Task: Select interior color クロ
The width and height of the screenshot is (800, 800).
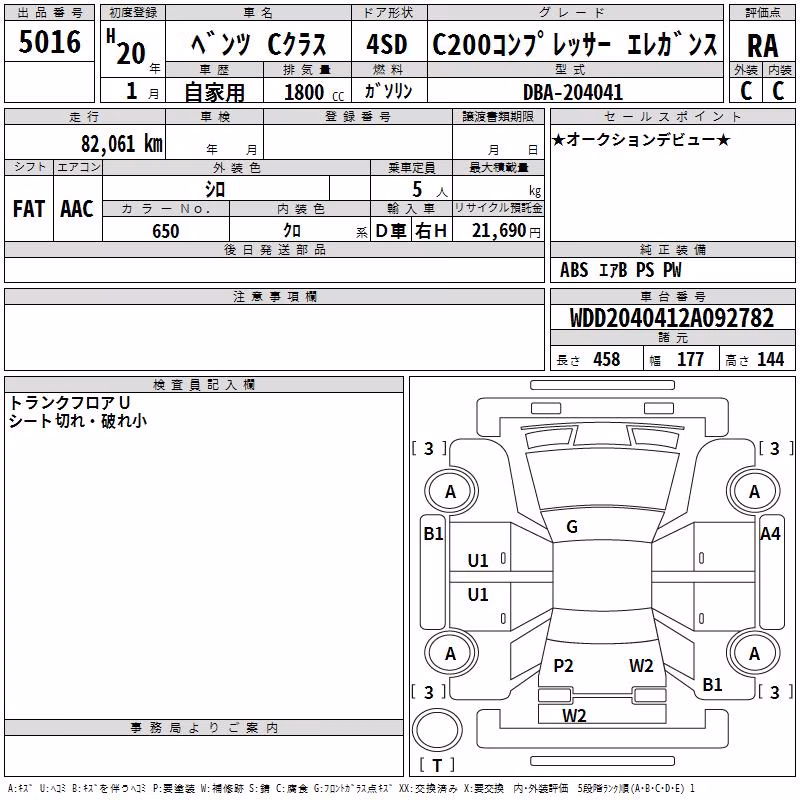Action: (x=292, y=231)
